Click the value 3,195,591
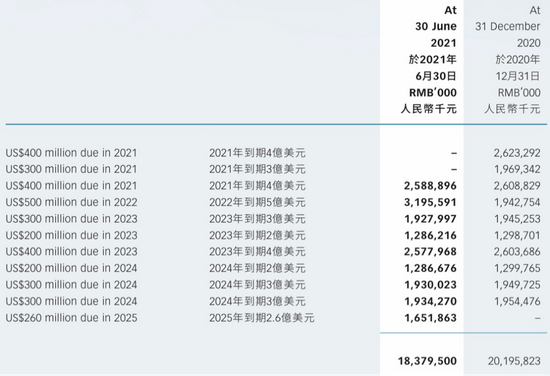 tap(430, 202)
